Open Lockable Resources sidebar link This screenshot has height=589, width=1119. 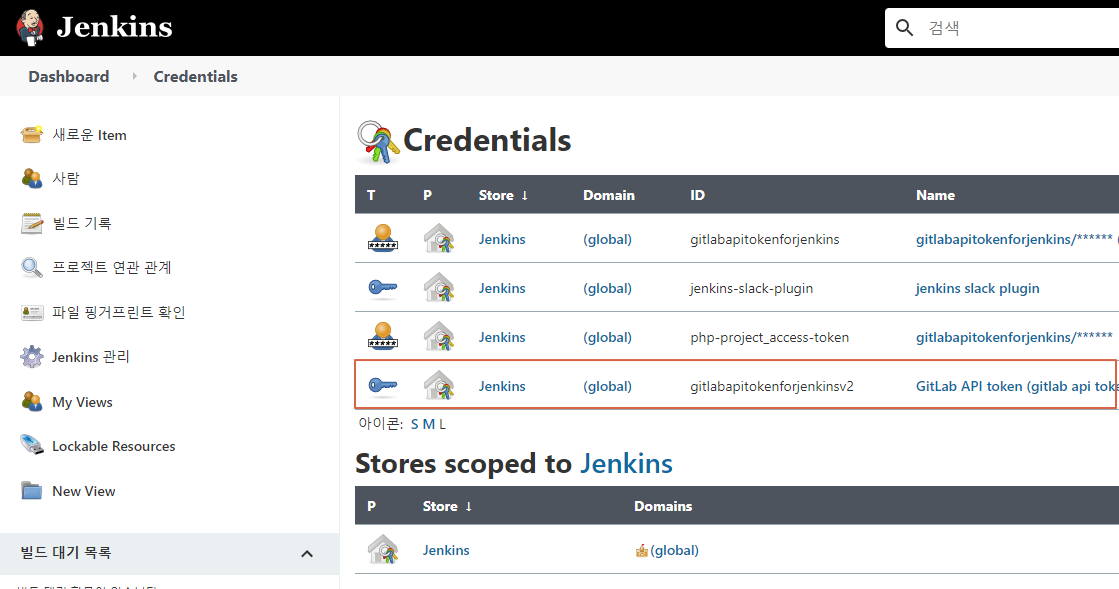pyautogui.click(x=113, y=446)
